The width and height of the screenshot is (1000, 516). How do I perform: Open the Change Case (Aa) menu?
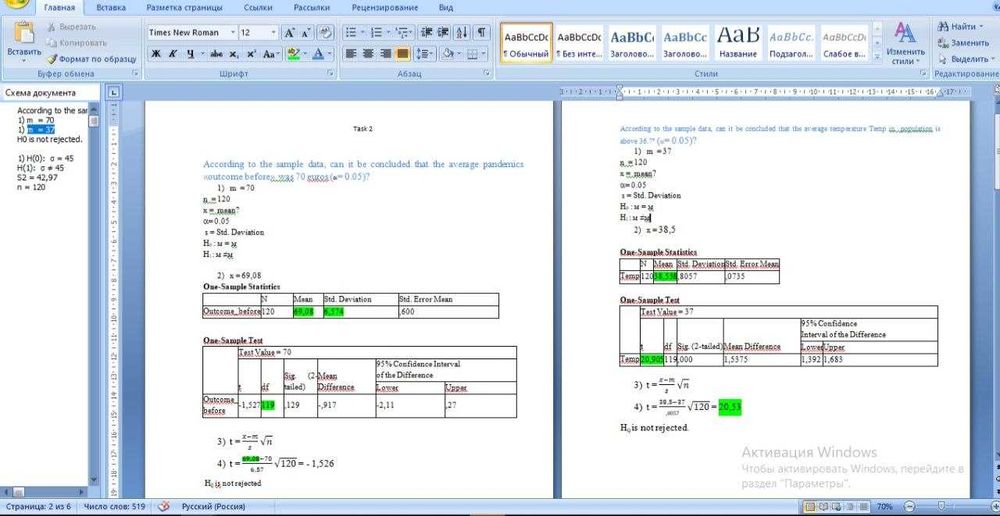click(270, 54)
